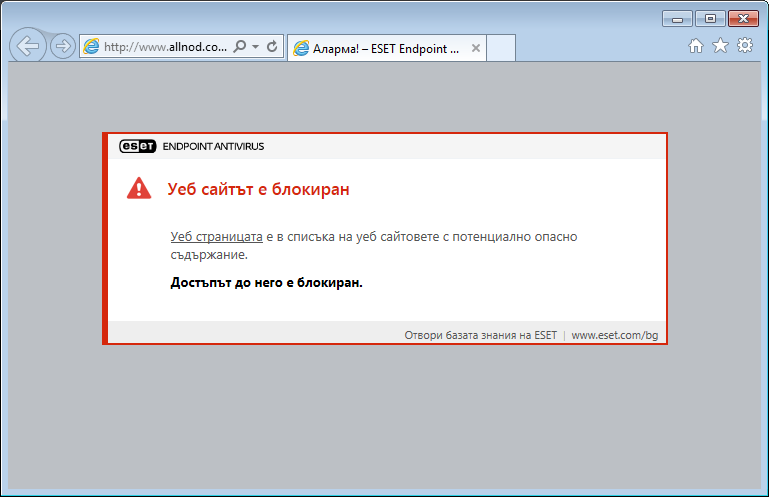This screenshot has height=497, width=769.
Task: Maximize the browser window
Action: pos(710,18)
